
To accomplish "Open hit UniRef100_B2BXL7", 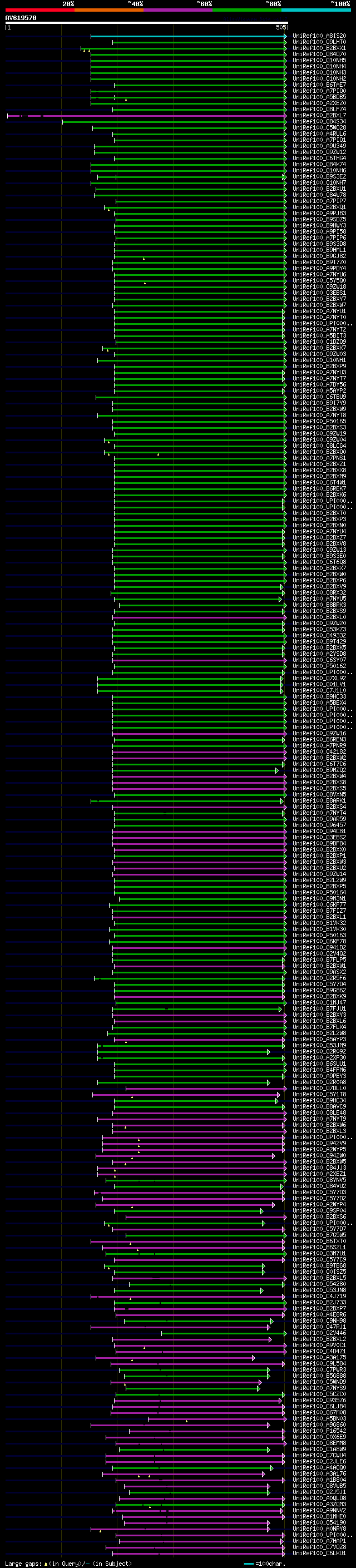I will coord(319,115).
